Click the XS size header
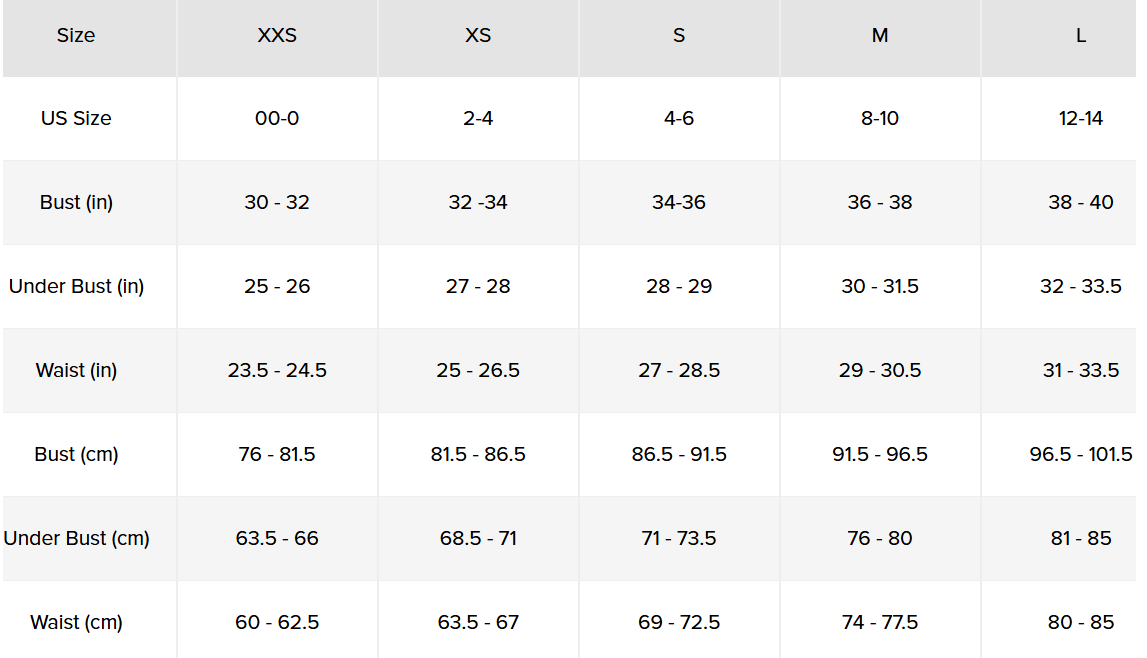Screen dimensions: 1147x658 (478, 36)
